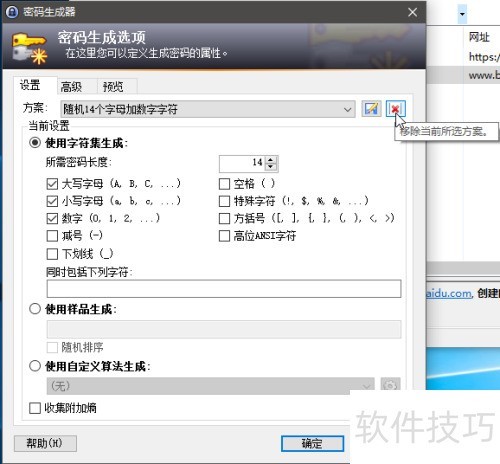Increase password length with up arrow
The height and width of the screenshot is (464, 500).
click(271, 159)
